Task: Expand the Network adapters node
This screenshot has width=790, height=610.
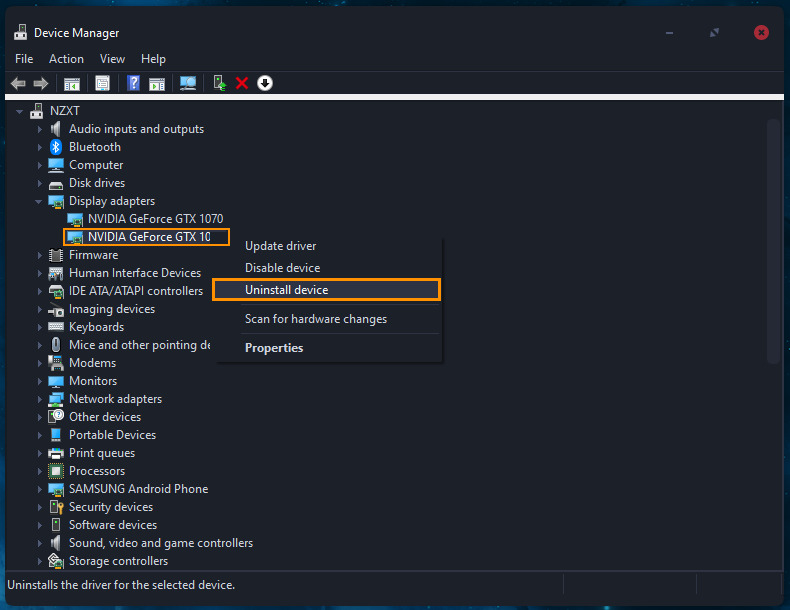Action: point(40,399)
